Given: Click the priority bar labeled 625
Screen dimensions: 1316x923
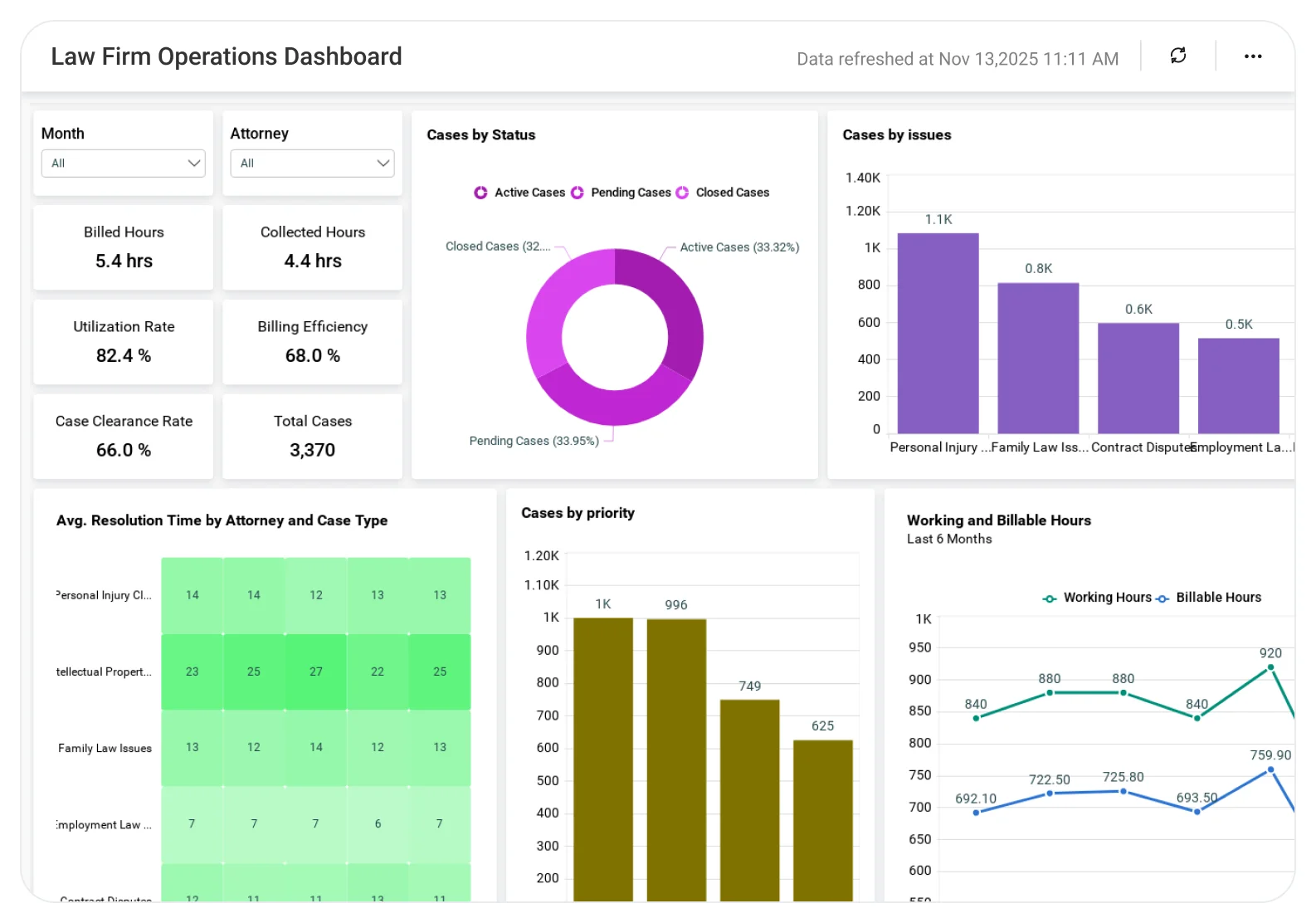Looking at the screenshot, I should click(822, 821).
